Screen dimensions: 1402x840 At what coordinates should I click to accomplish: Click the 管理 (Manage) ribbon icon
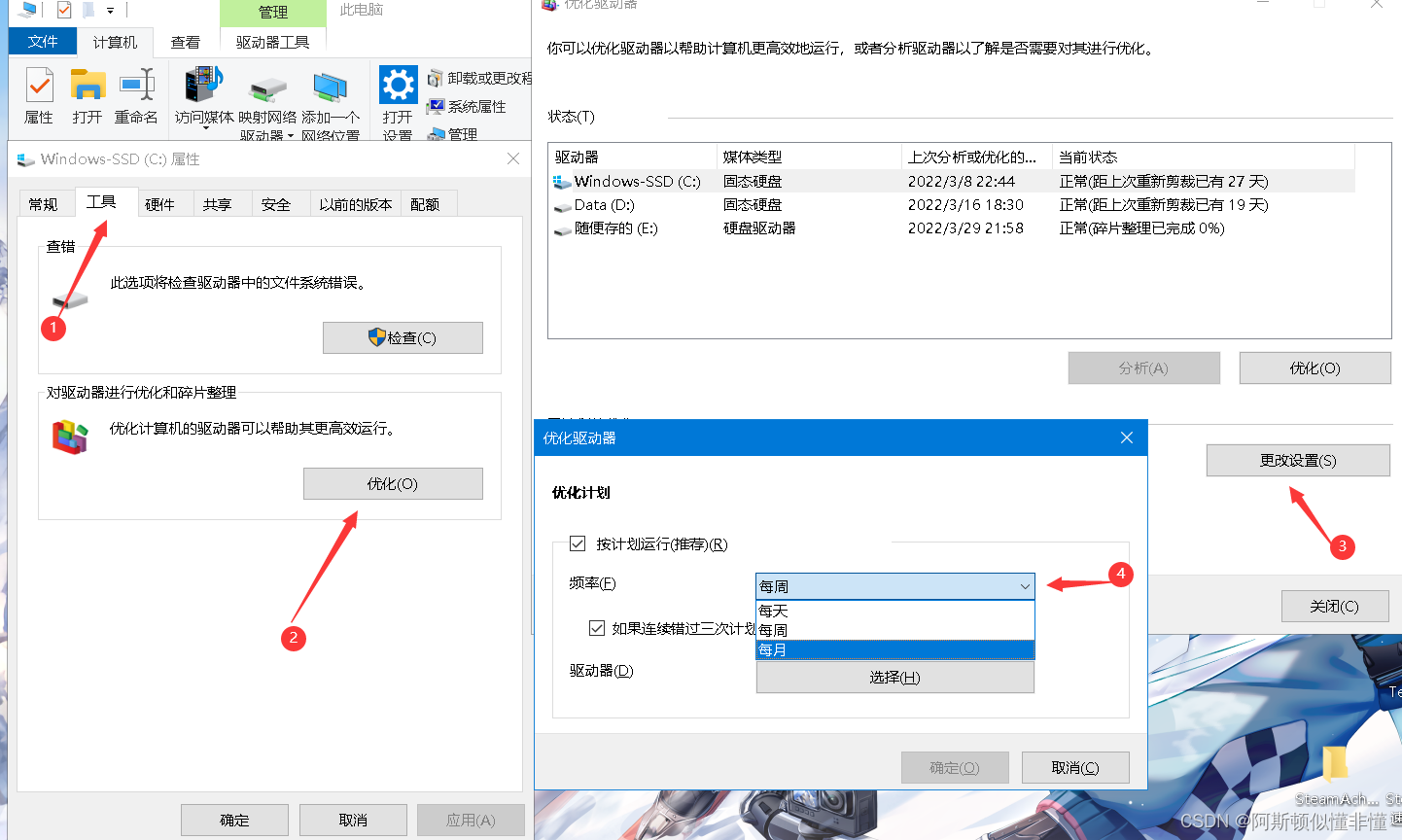453,134
